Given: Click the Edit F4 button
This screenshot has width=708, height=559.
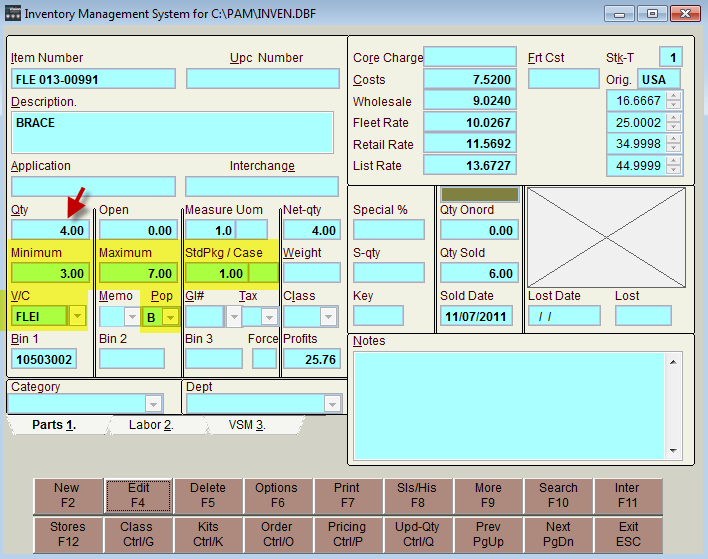Looking at the screenshot, I should click(138, 495).
